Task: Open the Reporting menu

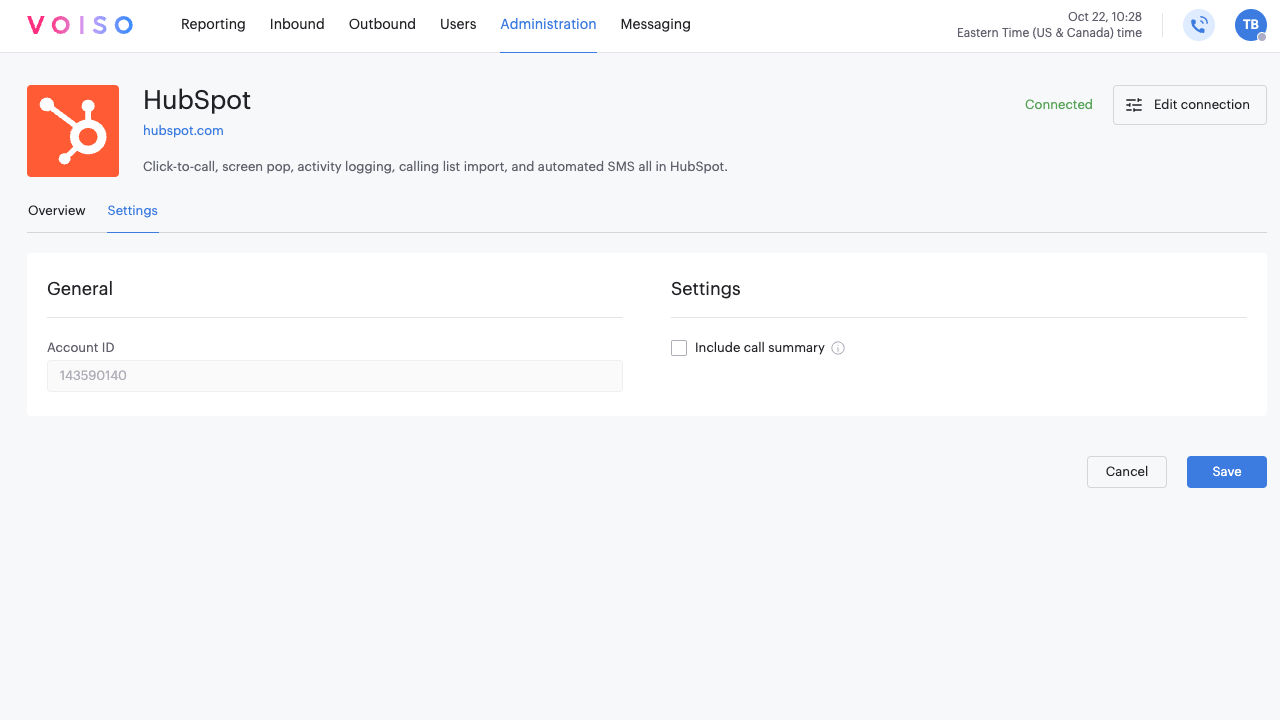Action: (x=213, y=24)
